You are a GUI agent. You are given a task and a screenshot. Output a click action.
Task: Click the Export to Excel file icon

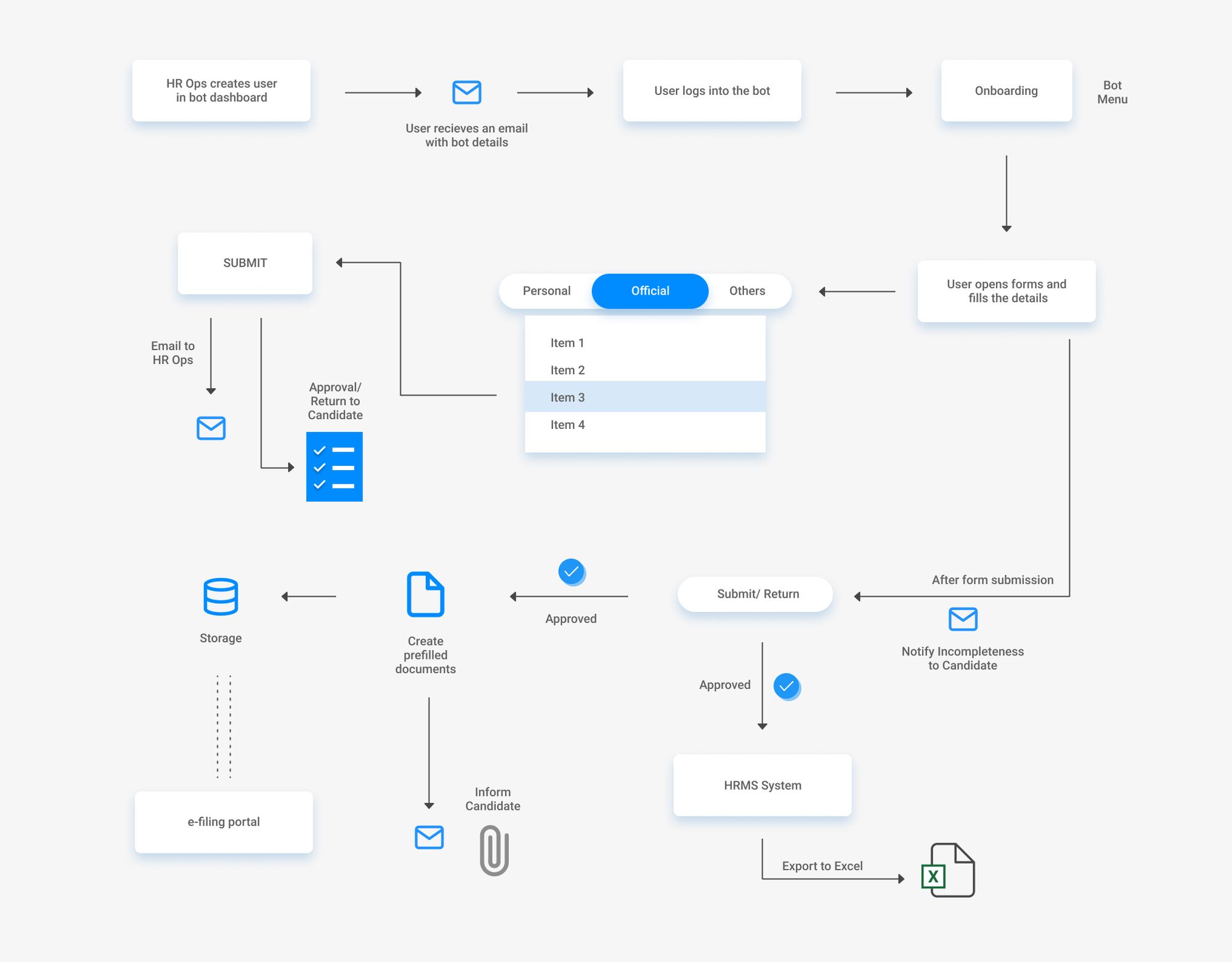(950, 870)
